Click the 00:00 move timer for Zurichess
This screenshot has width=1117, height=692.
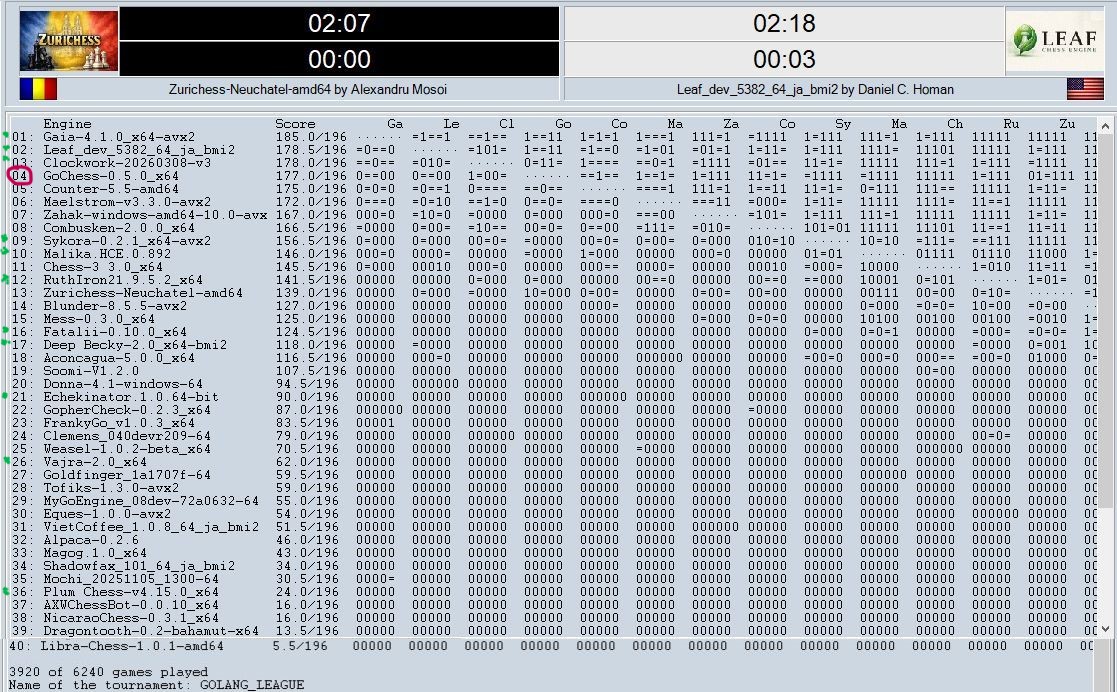click(x=339, y=59)
